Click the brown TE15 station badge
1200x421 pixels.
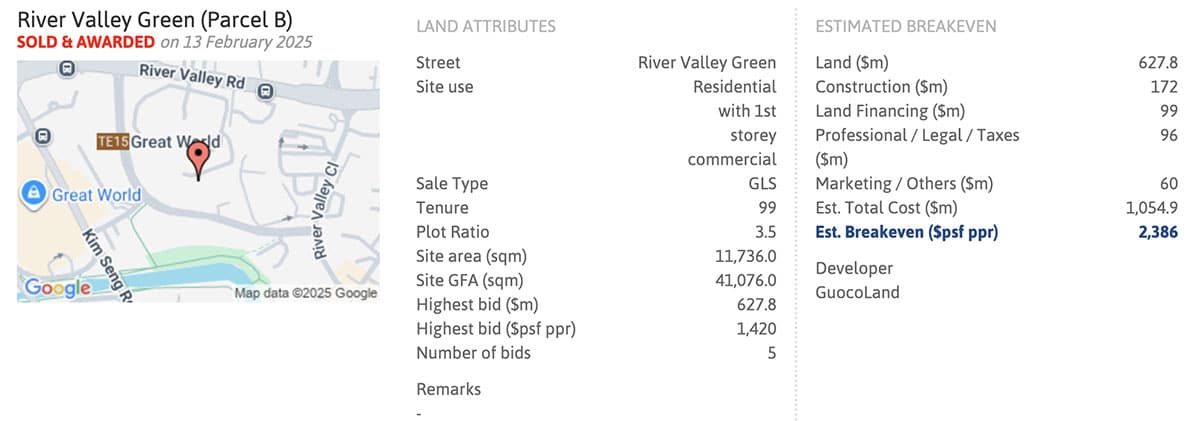112,142
